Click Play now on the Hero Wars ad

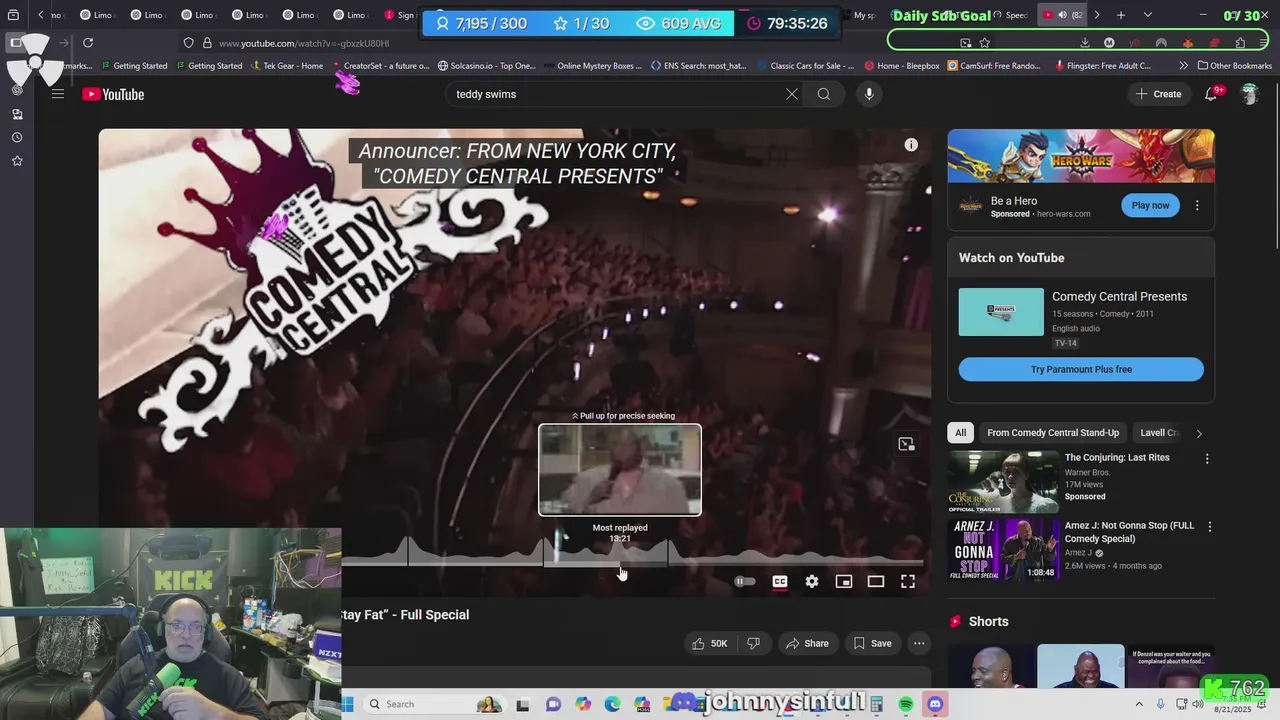pyautogui.click(x=1150, y=205)
